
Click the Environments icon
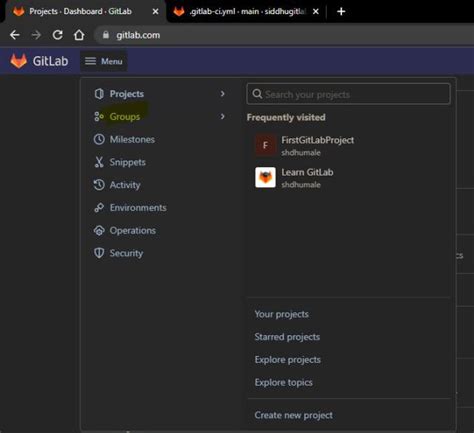pos(99,208)
